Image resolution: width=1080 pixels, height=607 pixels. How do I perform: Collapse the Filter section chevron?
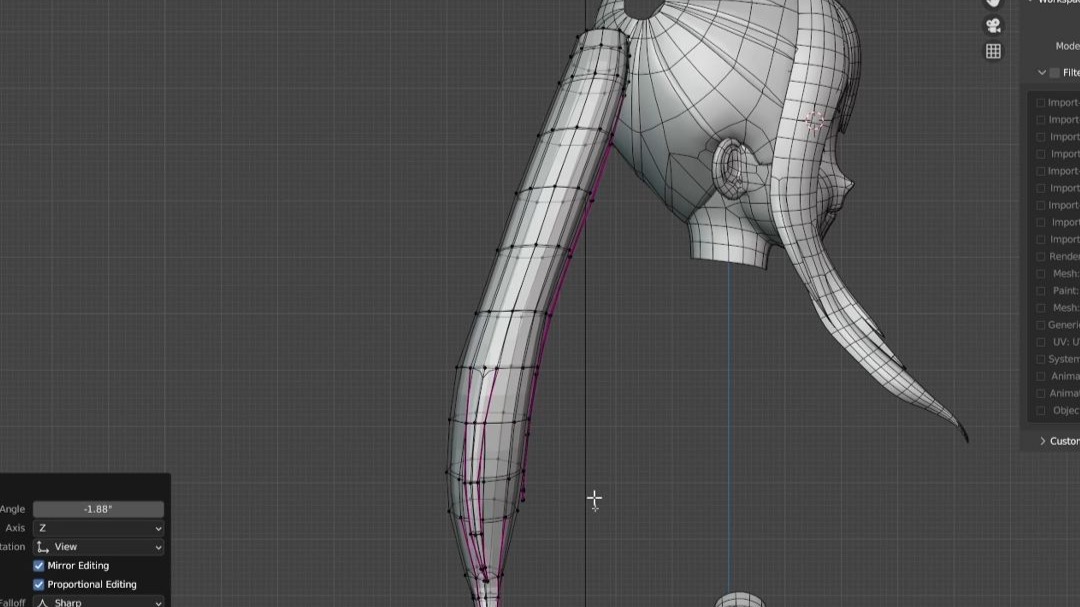point(1042,72)
